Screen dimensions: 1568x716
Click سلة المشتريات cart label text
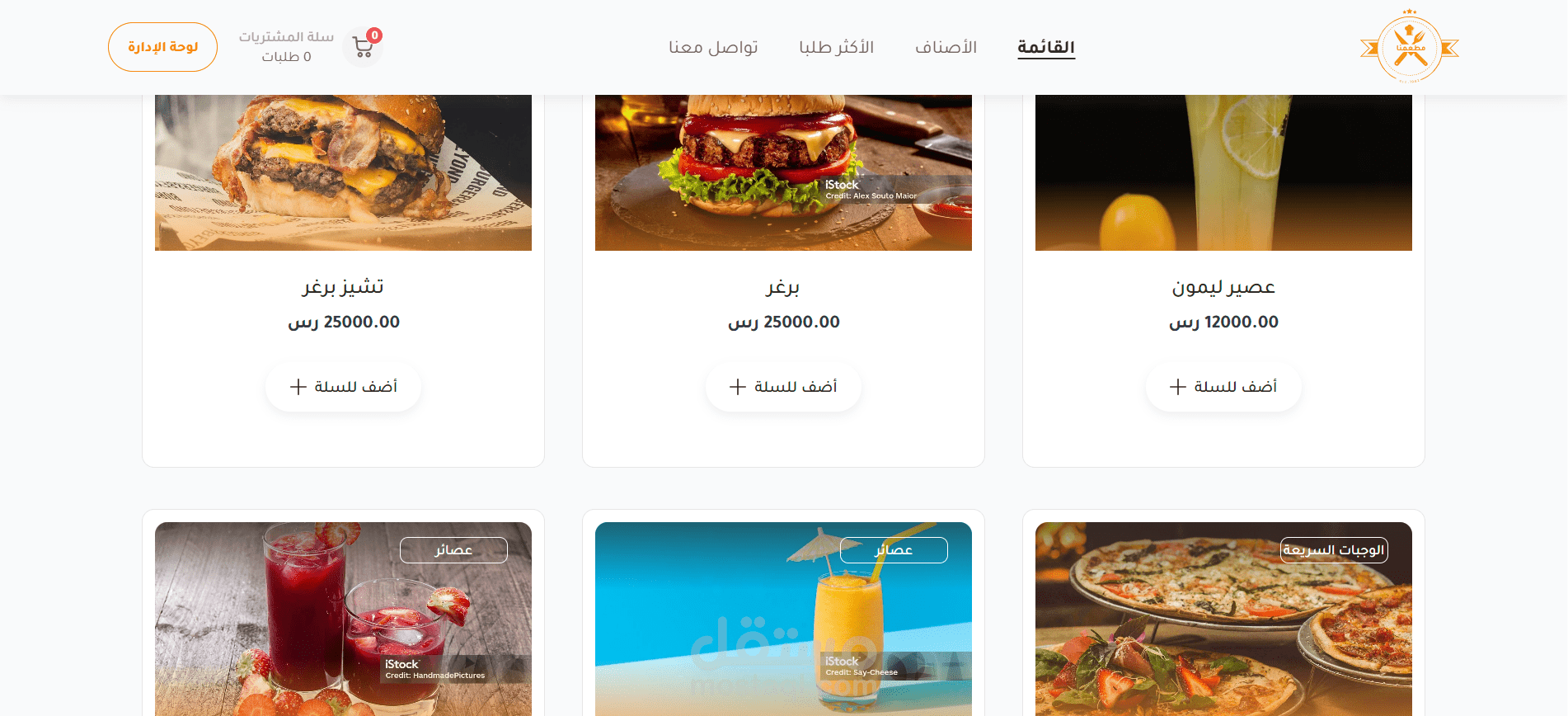pyautogui.click(x=286, y=37)
